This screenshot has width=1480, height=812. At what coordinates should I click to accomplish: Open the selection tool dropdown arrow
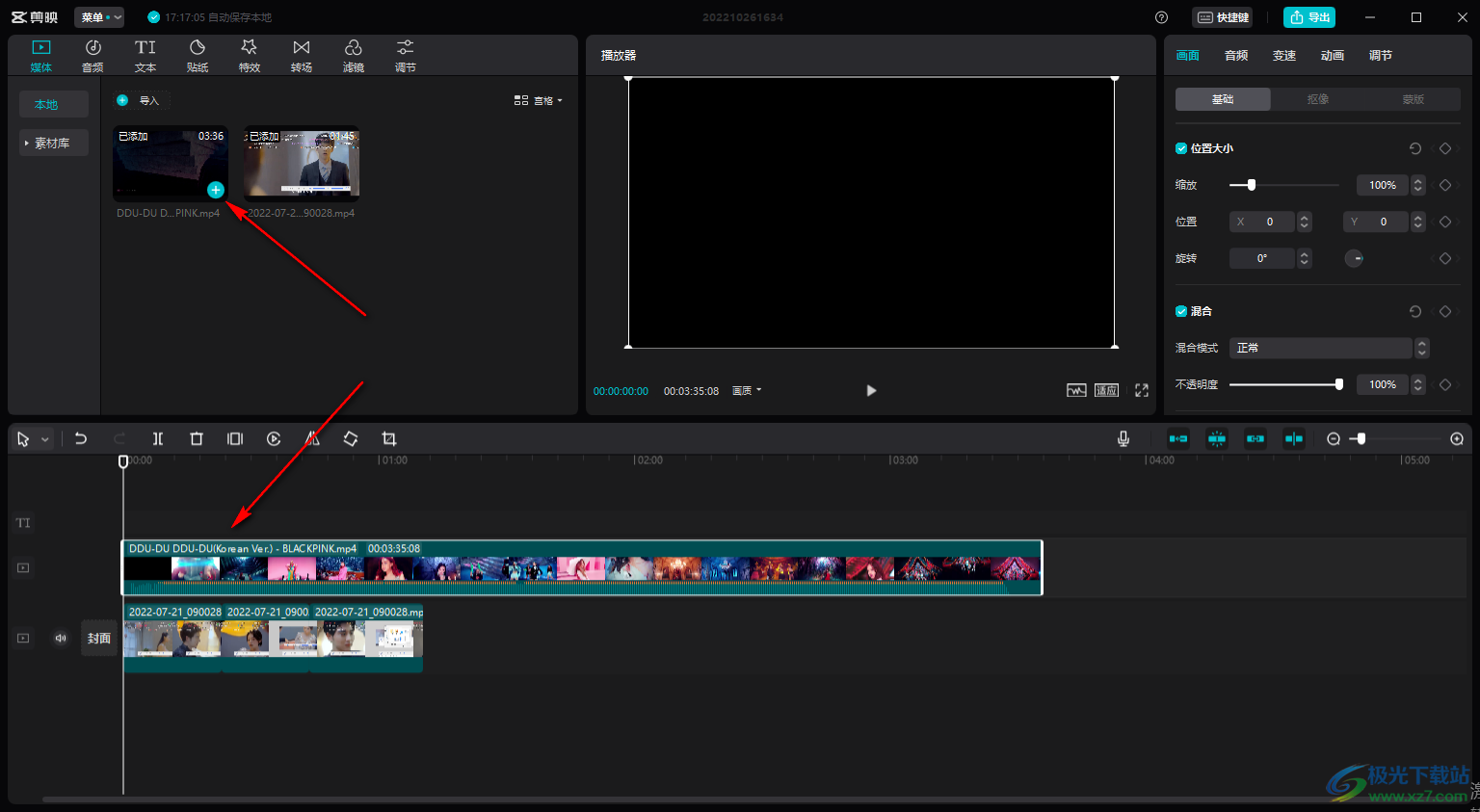45,439
